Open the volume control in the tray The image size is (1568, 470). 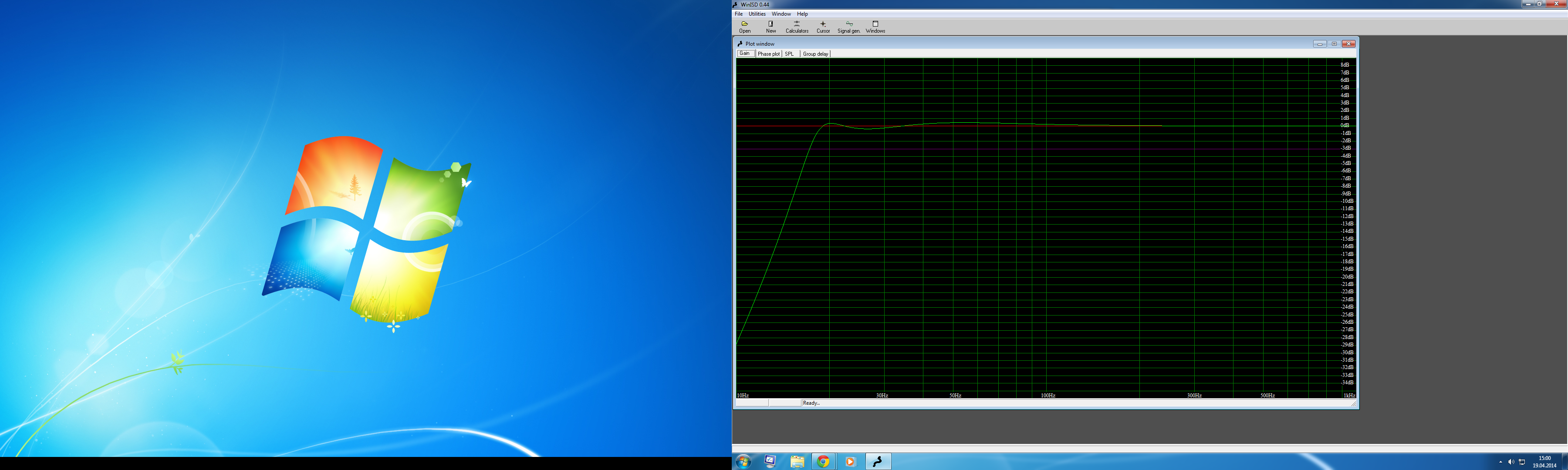(x=1511, y=462)
